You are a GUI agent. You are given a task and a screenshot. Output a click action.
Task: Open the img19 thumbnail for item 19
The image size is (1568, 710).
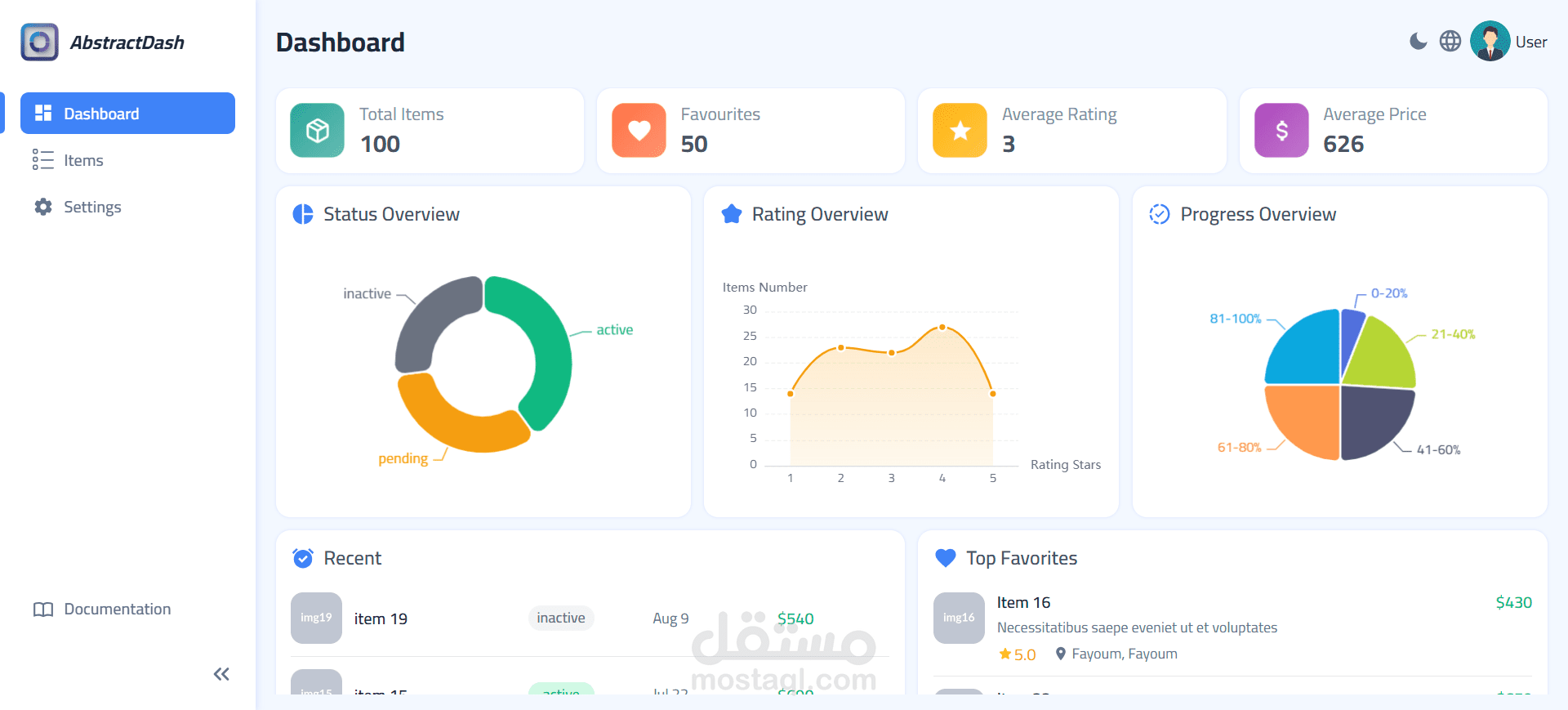(x=316, y=618)
